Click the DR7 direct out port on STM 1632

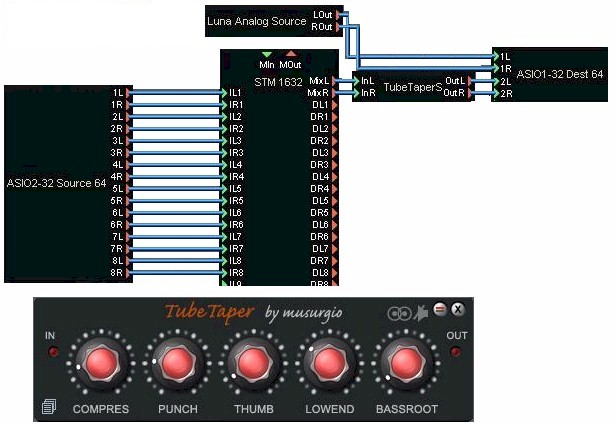click(x=334, y=261)
